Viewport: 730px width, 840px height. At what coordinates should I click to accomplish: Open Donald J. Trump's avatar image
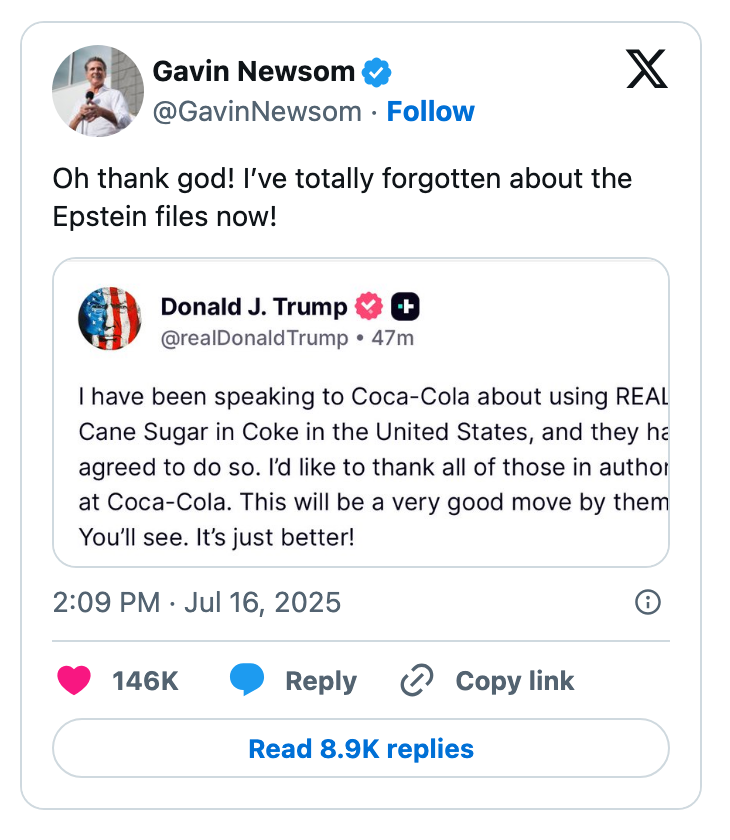point(109,319)
